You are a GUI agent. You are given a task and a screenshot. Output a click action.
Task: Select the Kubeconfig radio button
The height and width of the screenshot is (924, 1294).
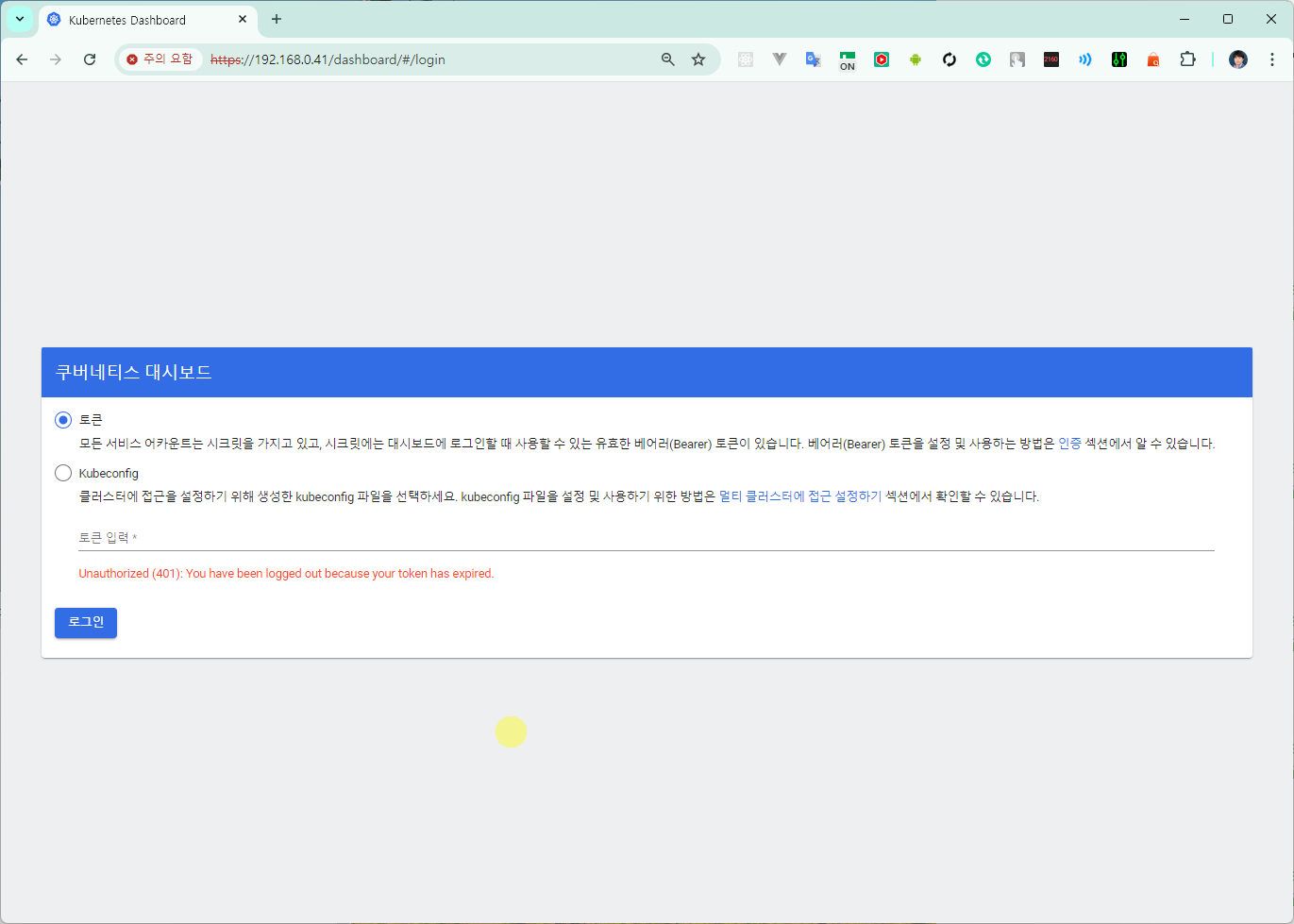(x=63, y=473)
